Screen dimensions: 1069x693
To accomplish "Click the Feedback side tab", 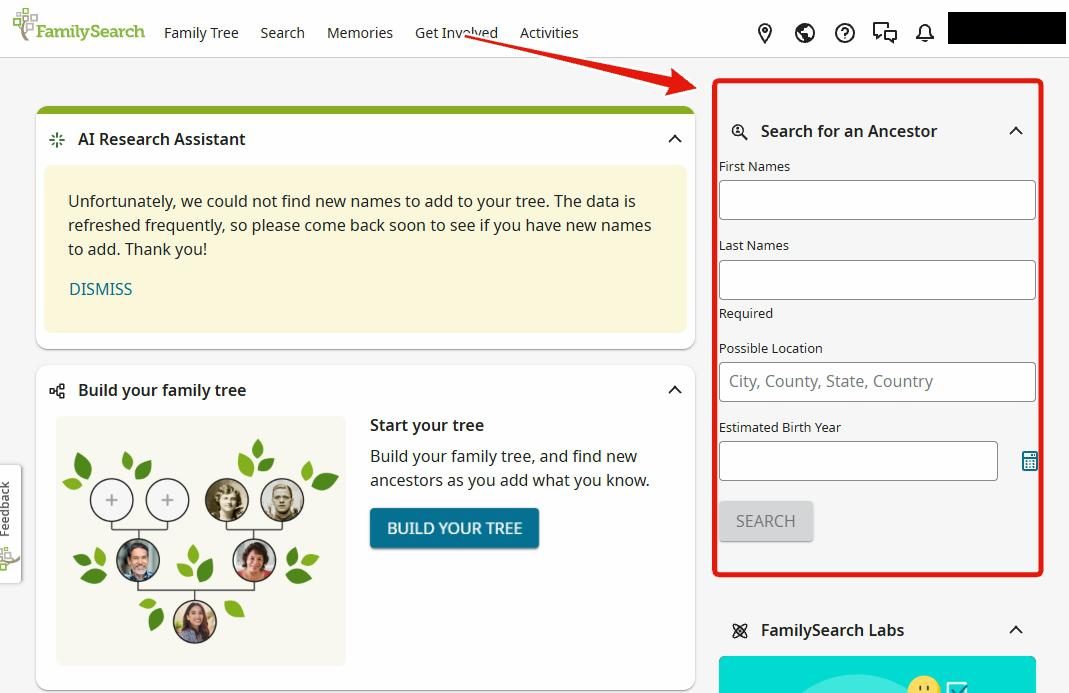I will coord(10,524).
